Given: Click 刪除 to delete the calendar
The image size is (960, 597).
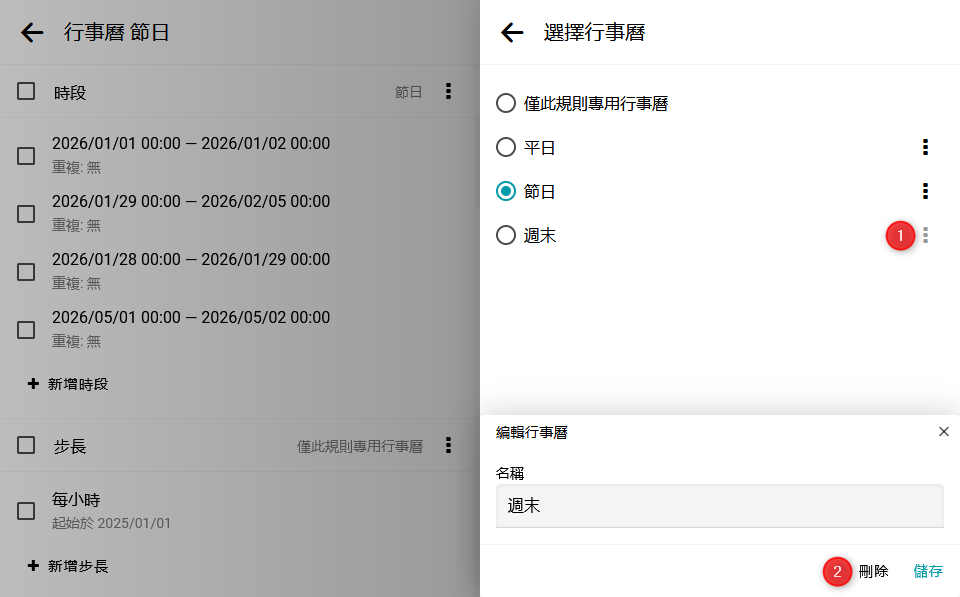Looking at the screenshot, I should tap(873, 571).
